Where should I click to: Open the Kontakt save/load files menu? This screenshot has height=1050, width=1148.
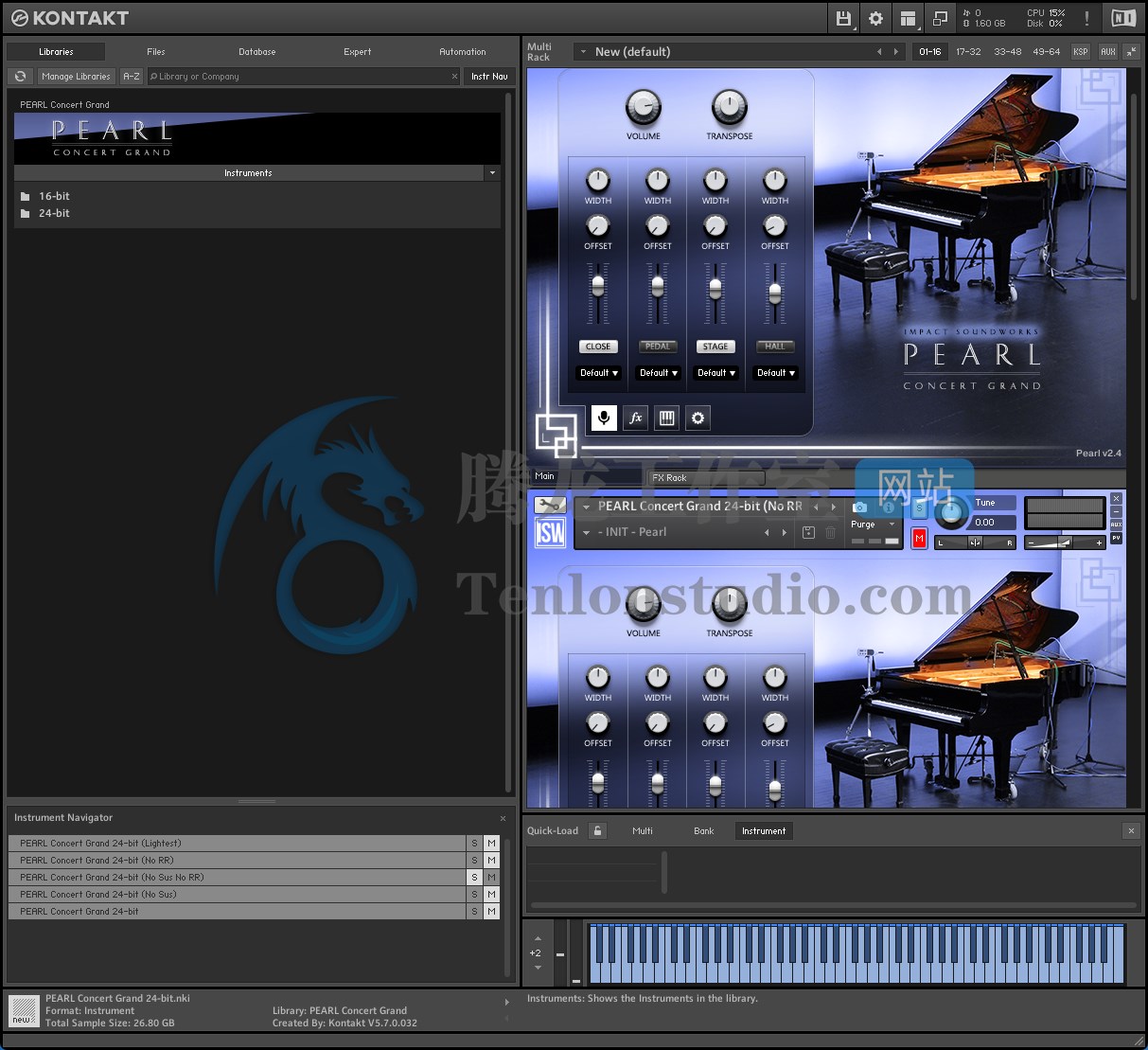coord(843,18)
